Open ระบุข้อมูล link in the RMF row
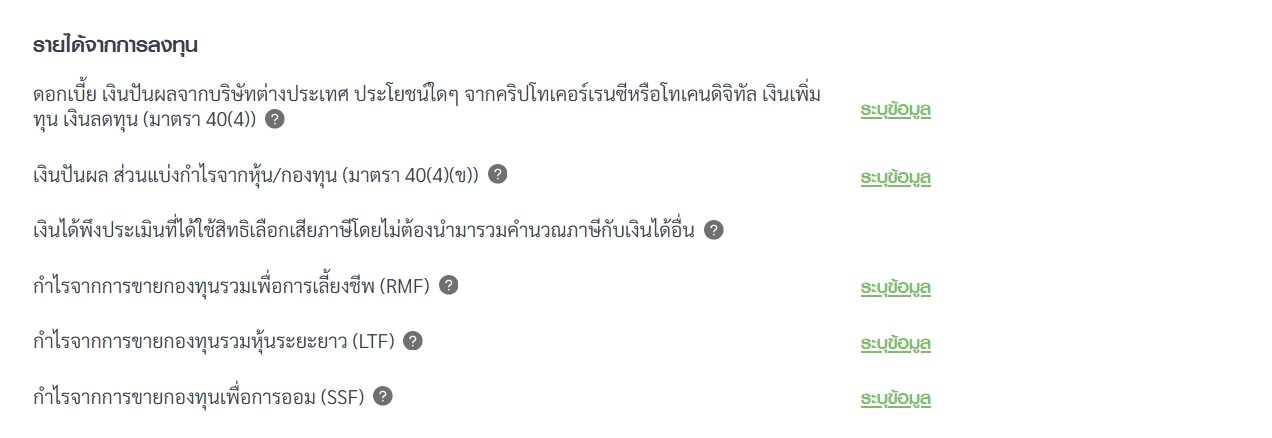Image resolution: width=1272 pixels, height=438 pixels. pyautogui.click(x=896, y=288)
